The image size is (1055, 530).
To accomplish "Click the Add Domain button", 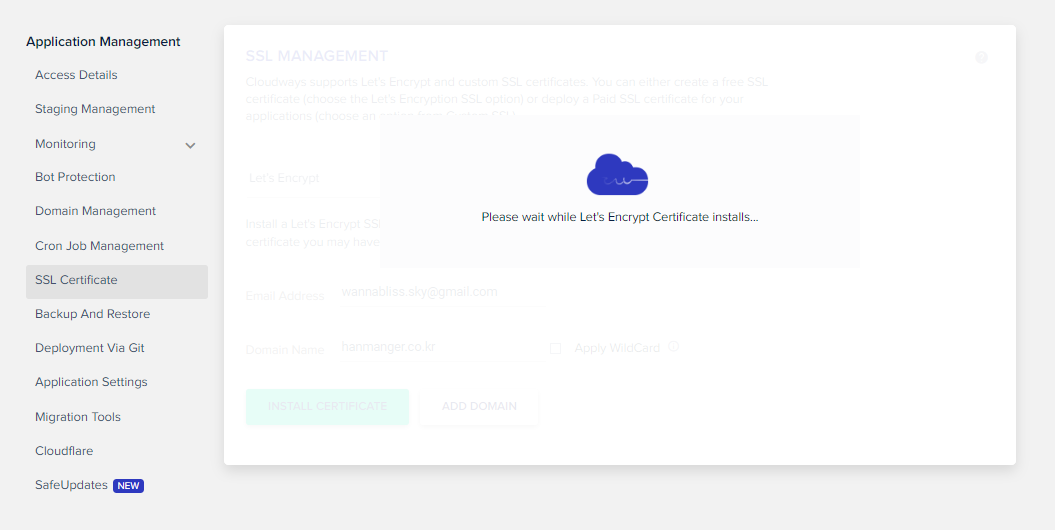I will (x=479, y=406).
